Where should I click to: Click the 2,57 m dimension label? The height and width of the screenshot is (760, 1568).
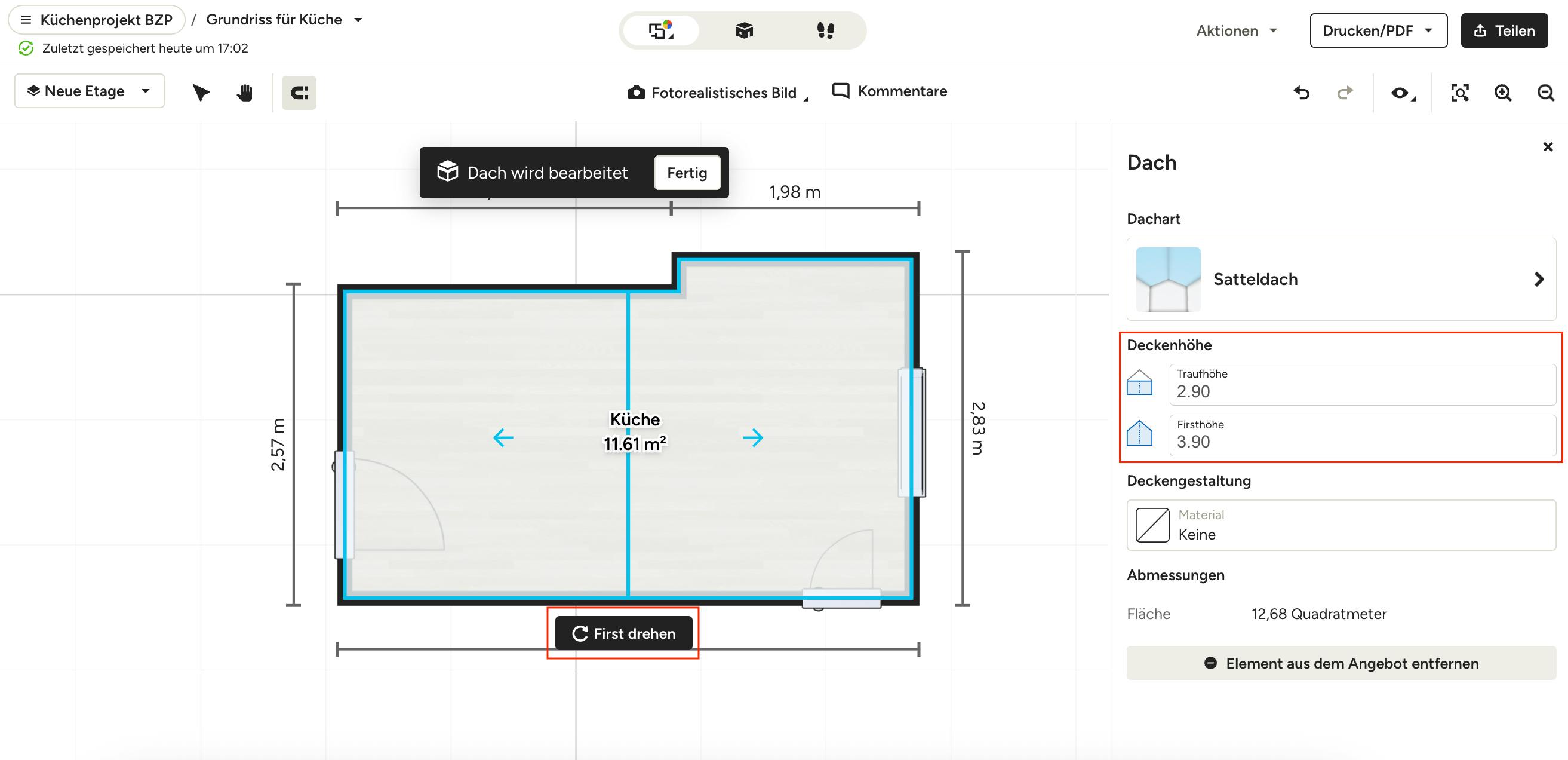click(x=278, y=445)
